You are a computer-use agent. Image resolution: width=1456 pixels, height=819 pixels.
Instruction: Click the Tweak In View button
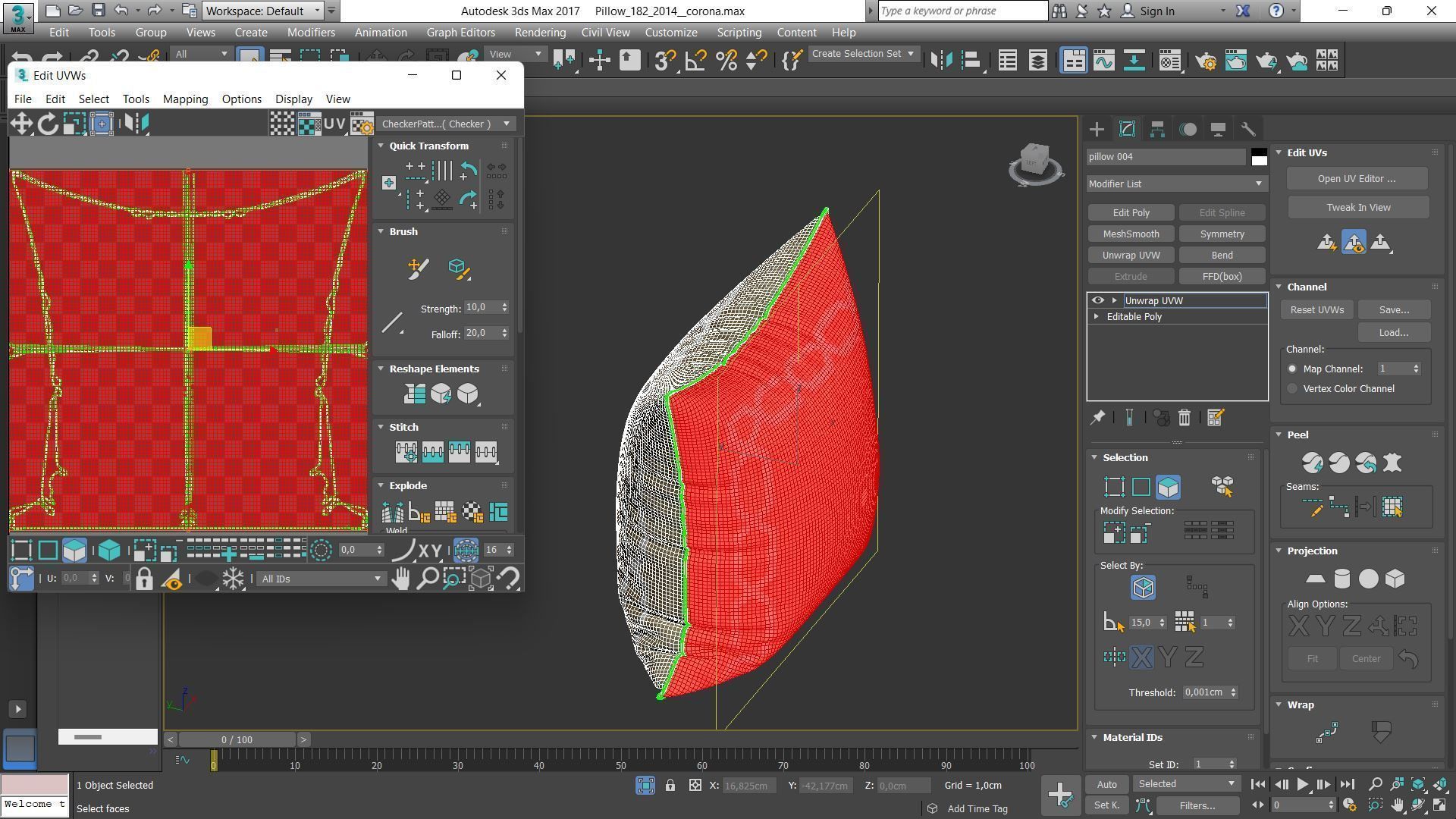click(x=1357, y=207)
